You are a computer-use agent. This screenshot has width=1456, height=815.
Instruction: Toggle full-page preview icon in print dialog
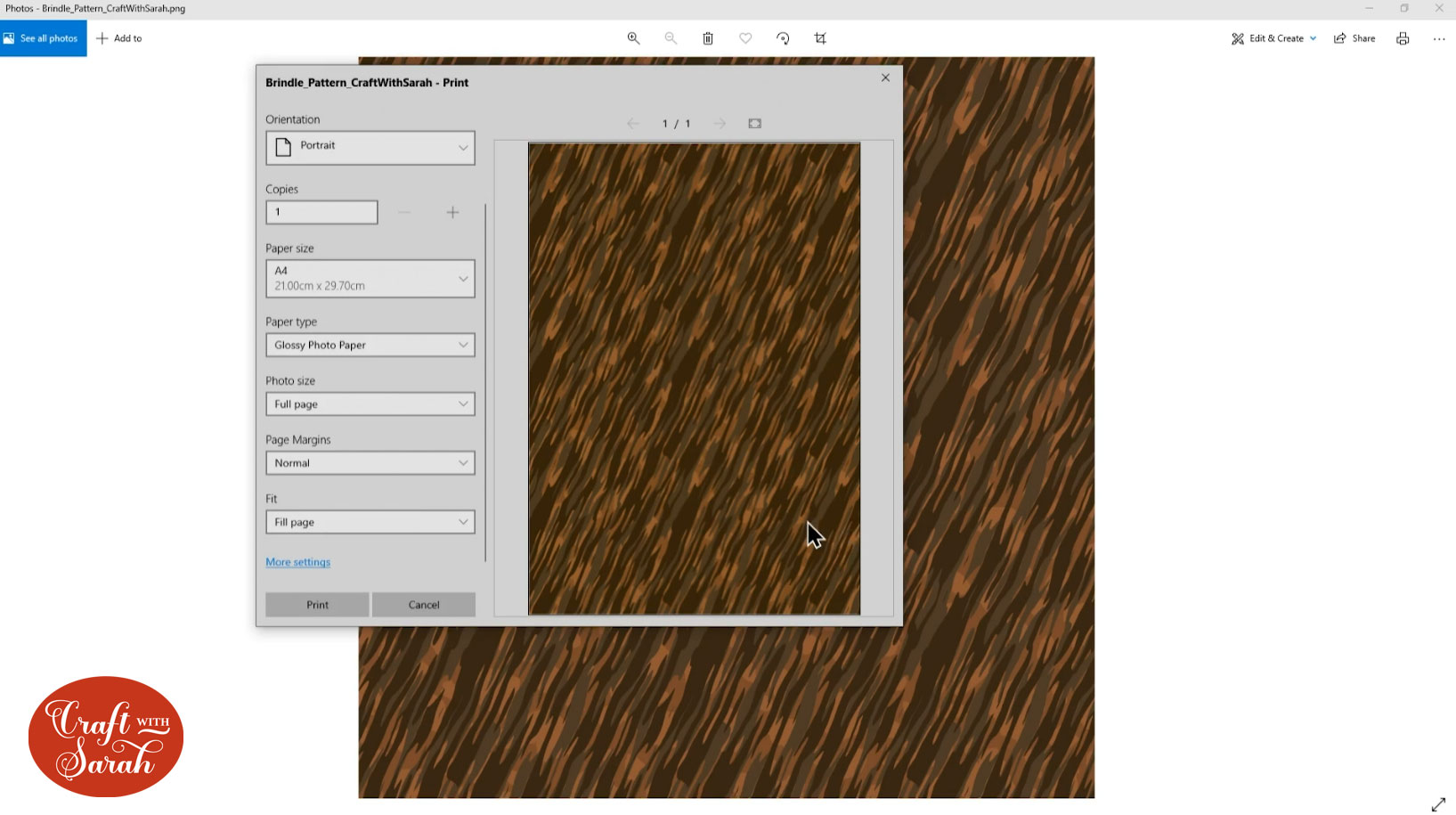click(754, 124)
